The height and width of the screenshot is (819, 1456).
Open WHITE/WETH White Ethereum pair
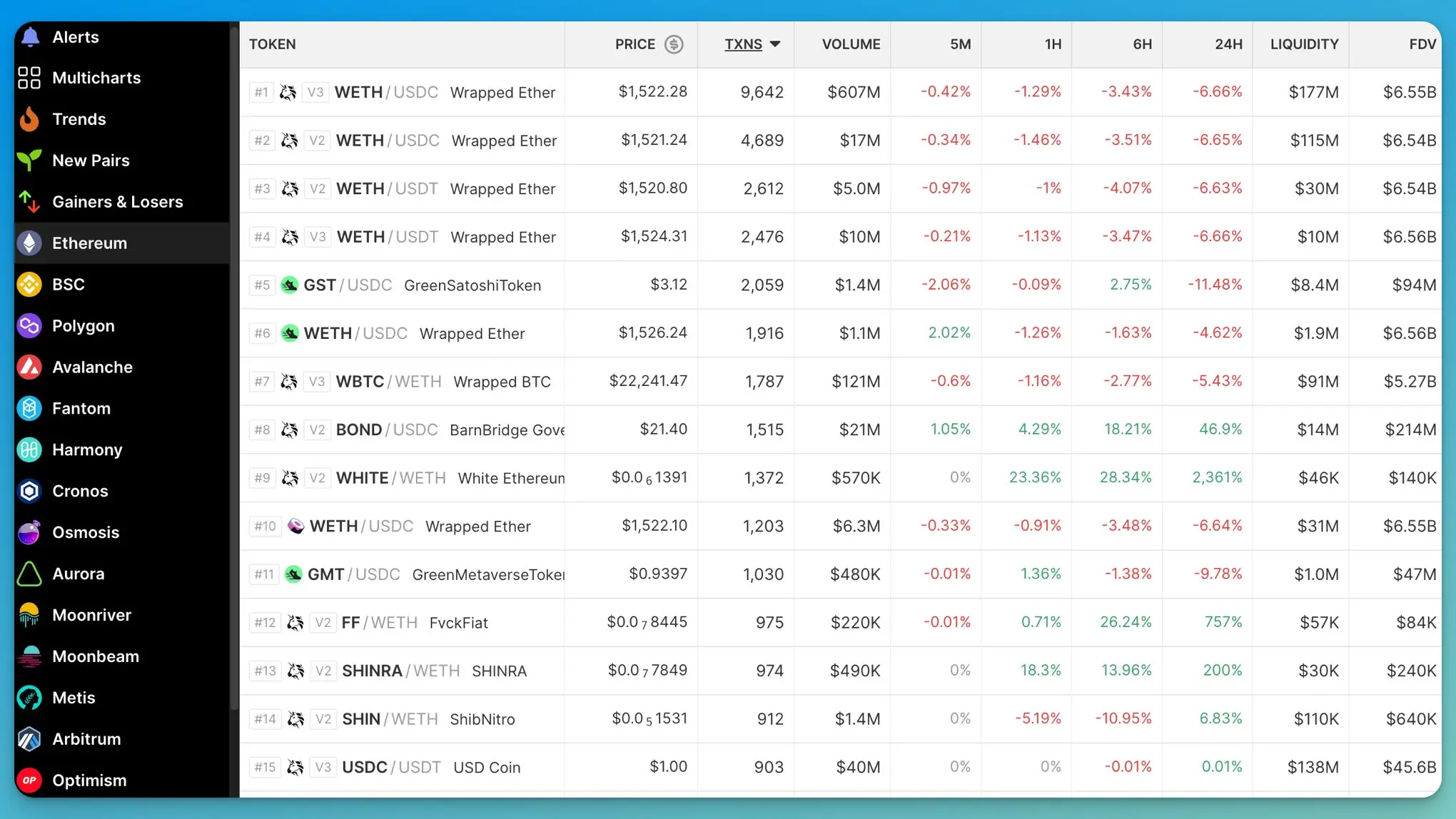(x=840, y=478)
